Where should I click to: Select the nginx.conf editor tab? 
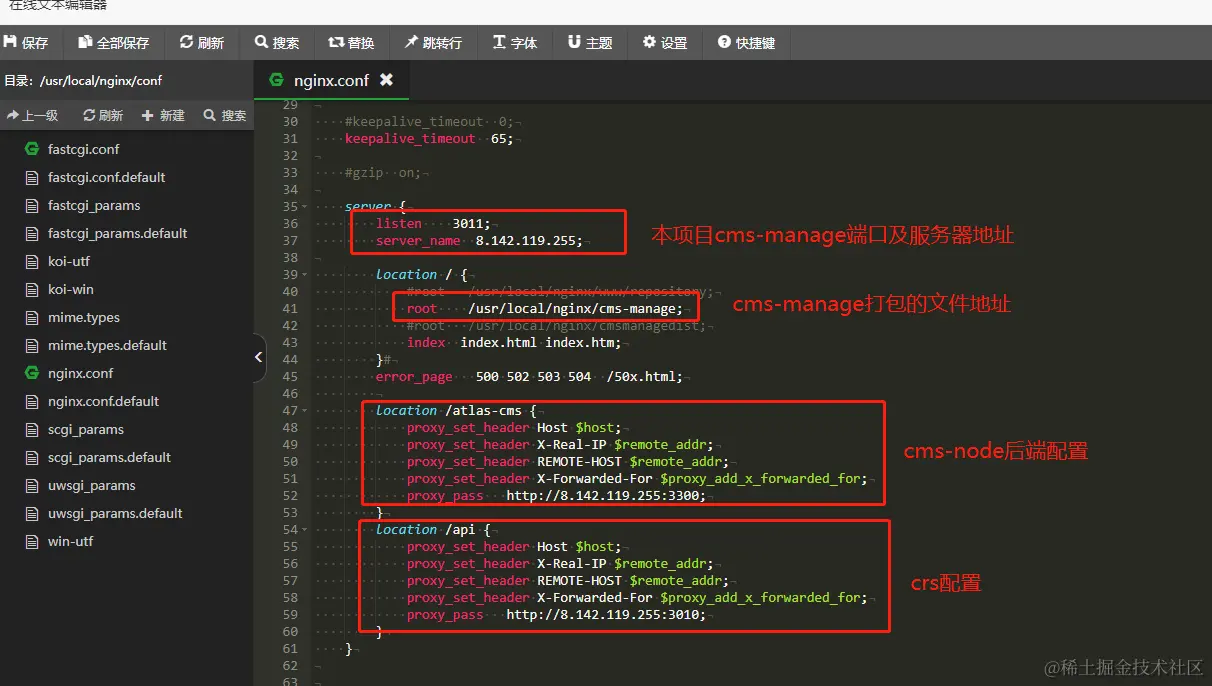point(331,80)
